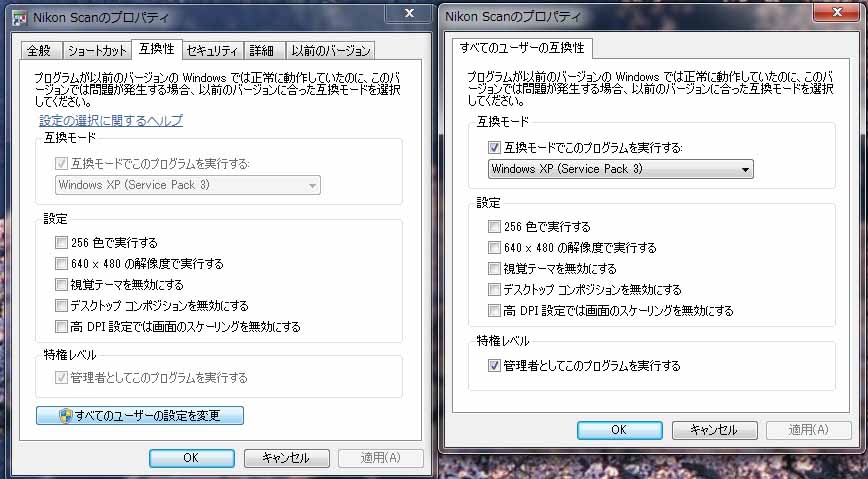Toggle 管理者として実行 checkbox in left dialog

[61, 378]
